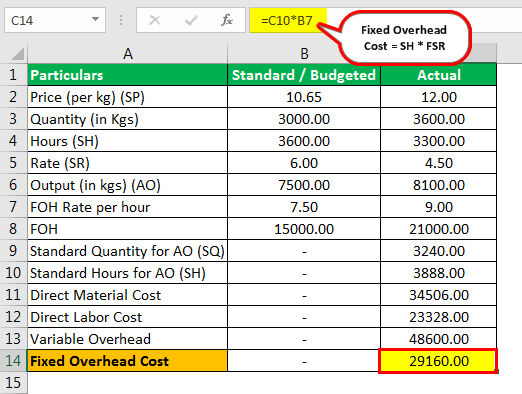Select row 9 header
The height and width of the screenshot is (394, 522).
click(x=13, y=251)
